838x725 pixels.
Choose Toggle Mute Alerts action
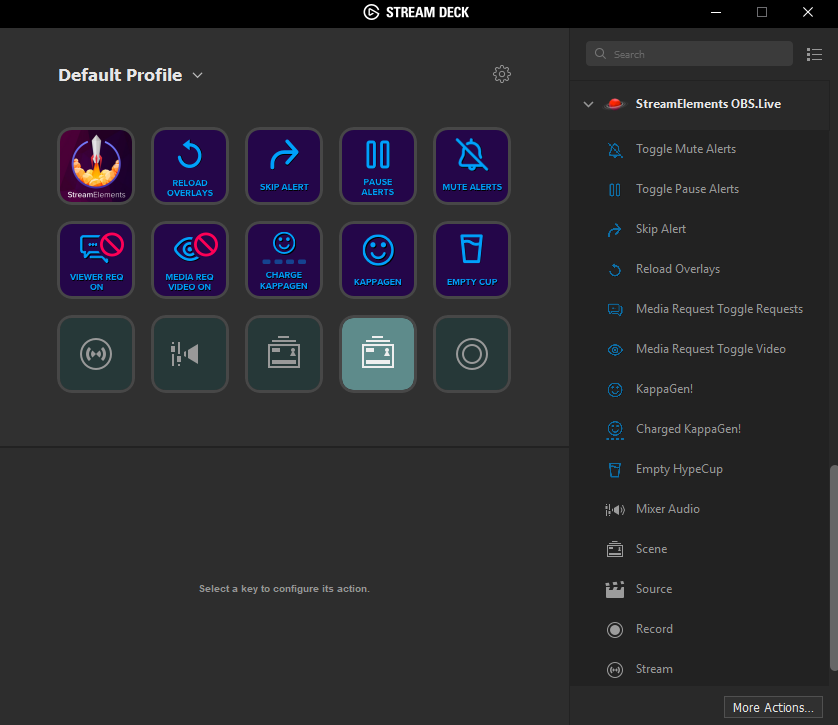pos(700,149)
